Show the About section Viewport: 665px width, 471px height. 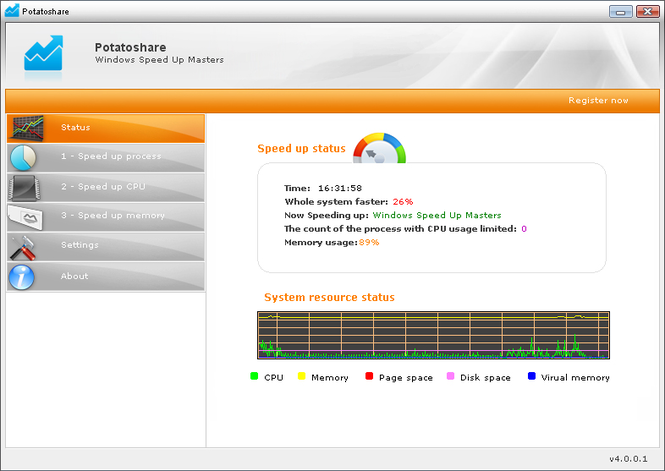[x=106, y=276]
